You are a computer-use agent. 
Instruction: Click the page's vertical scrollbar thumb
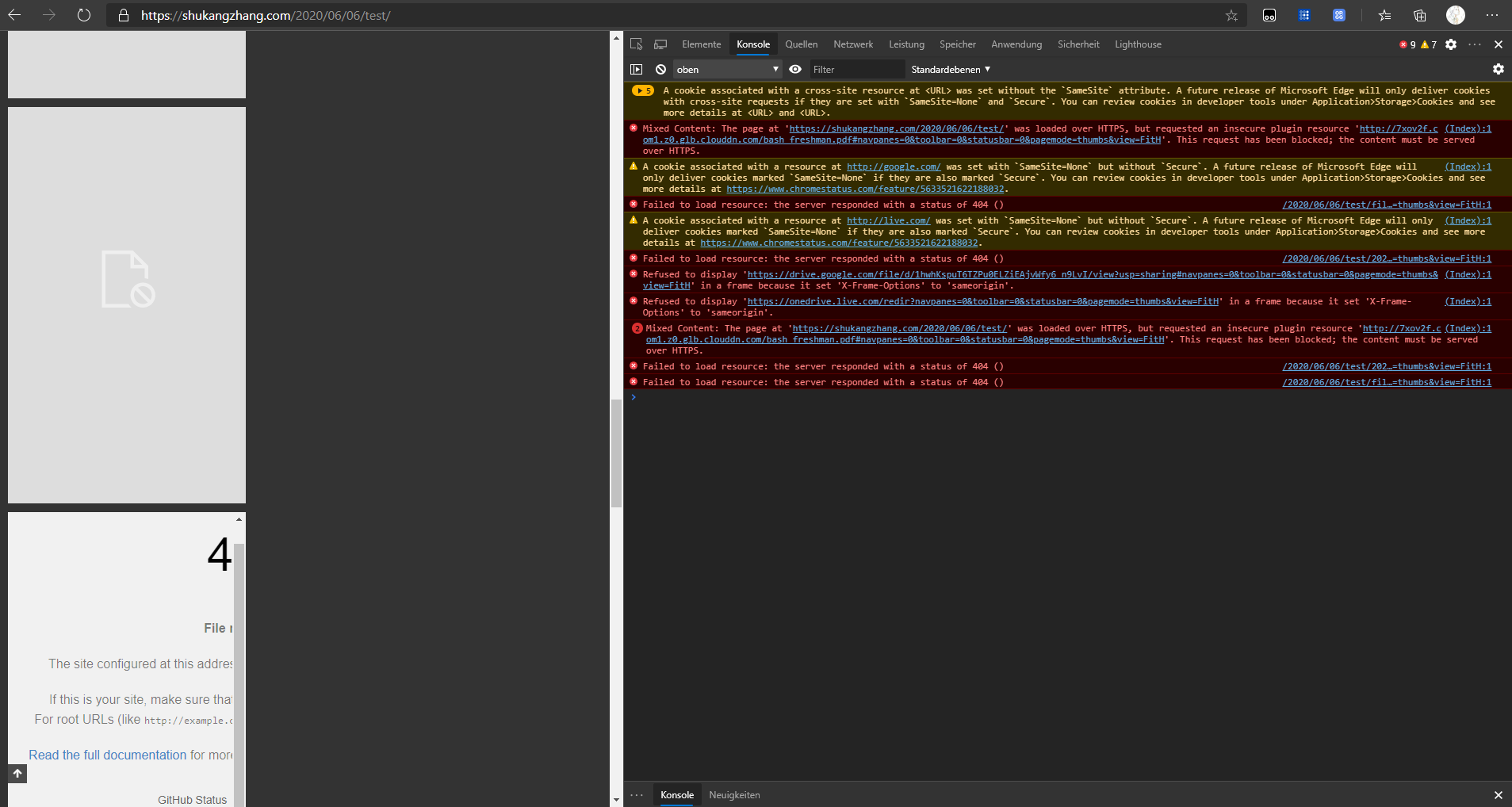tap(616, 453)
